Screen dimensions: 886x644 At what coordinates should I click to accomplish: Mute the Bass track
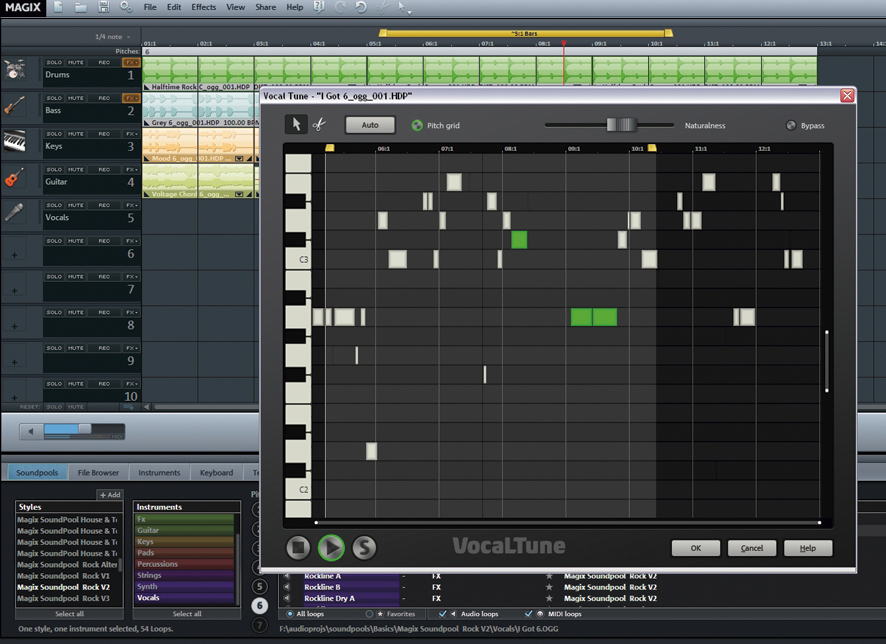pyautogui.click(x=76, y=98)
